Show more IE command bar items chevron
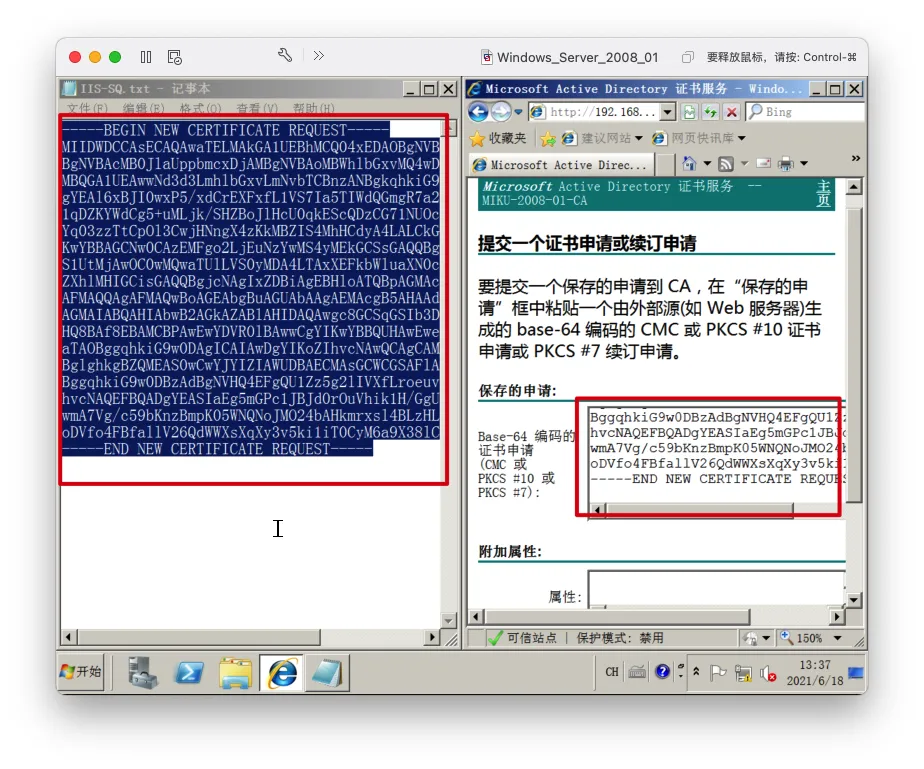924x769 pixels. click(x=856, y=158)
